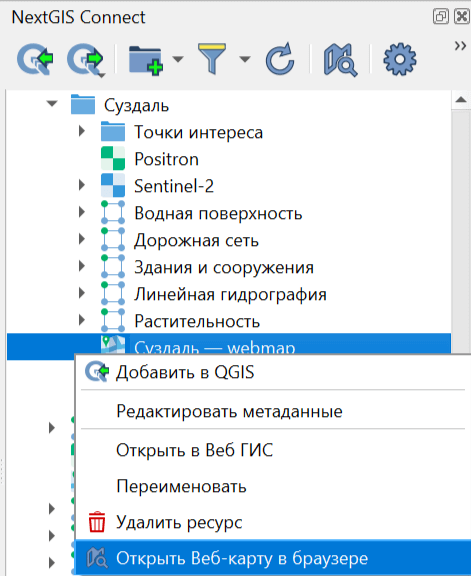Click the Линейная гидрография vector layer icon
Screen dimensions: 471x576
pyautogui.click(x=113, y=294)
